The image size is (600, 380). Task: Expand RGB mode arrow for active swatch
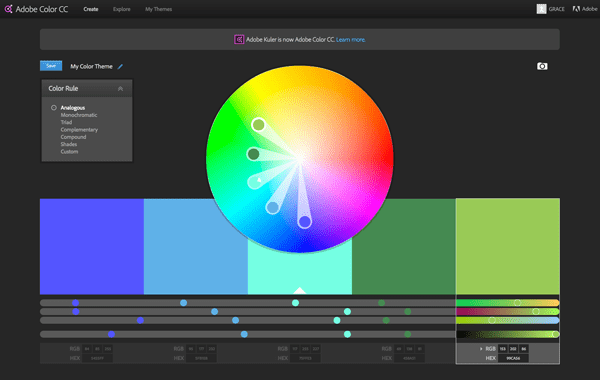point(481,349)
